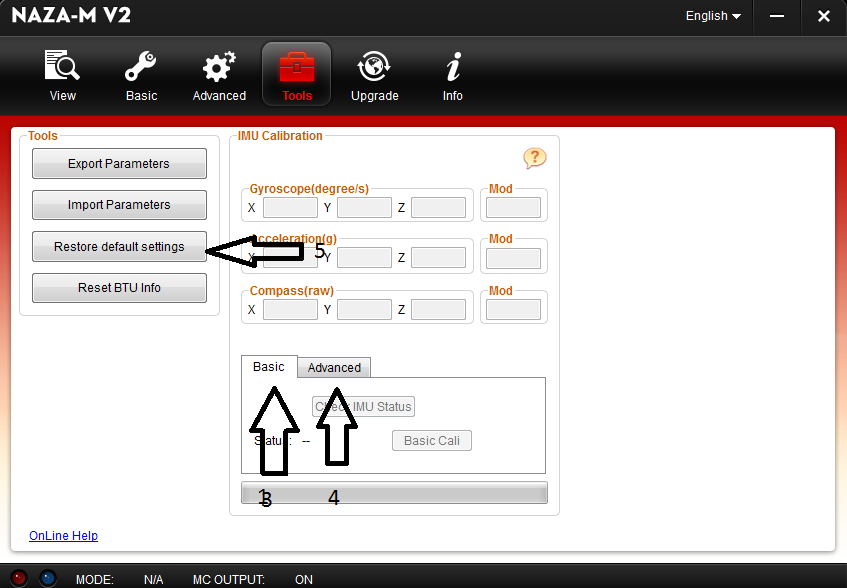847x588 pixels.
Task: Open the English language dropdown
Action: 713,16
